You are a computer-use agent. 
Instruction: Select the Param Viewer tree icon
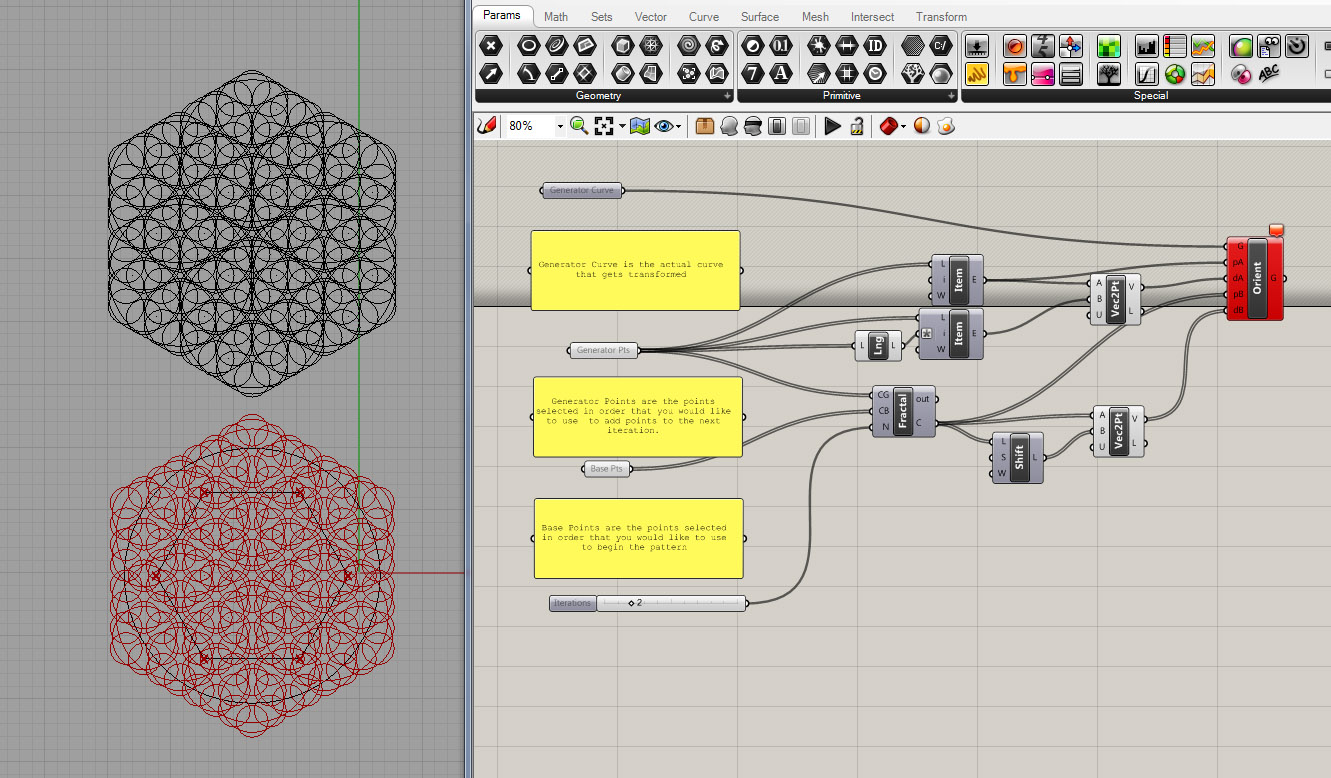(1108, 73)
